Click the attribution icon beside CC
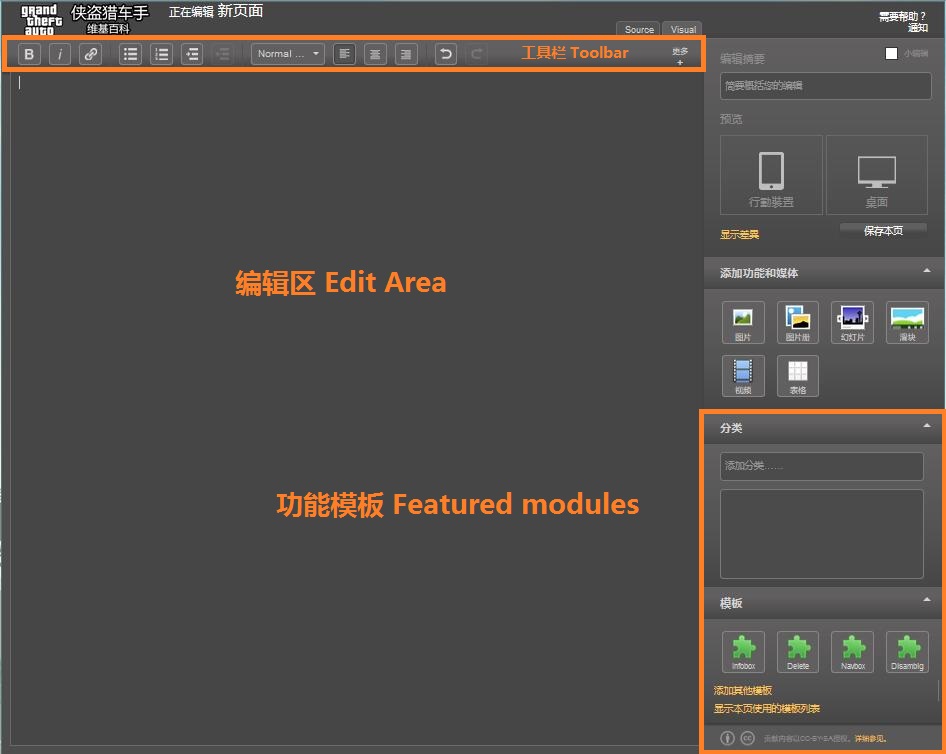This screenshot has width=946, height=754. coord(728,738)
